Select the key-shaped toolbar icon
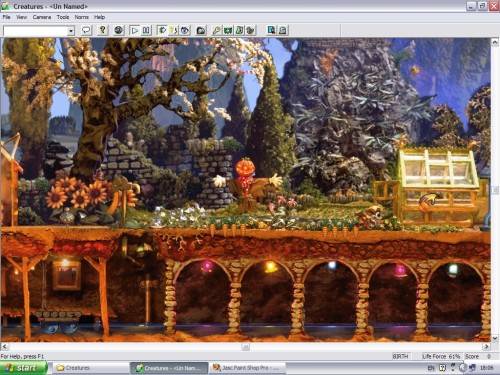Image resolution: width=500 pixels, height=375 pixels. click(x=217, y=30)
